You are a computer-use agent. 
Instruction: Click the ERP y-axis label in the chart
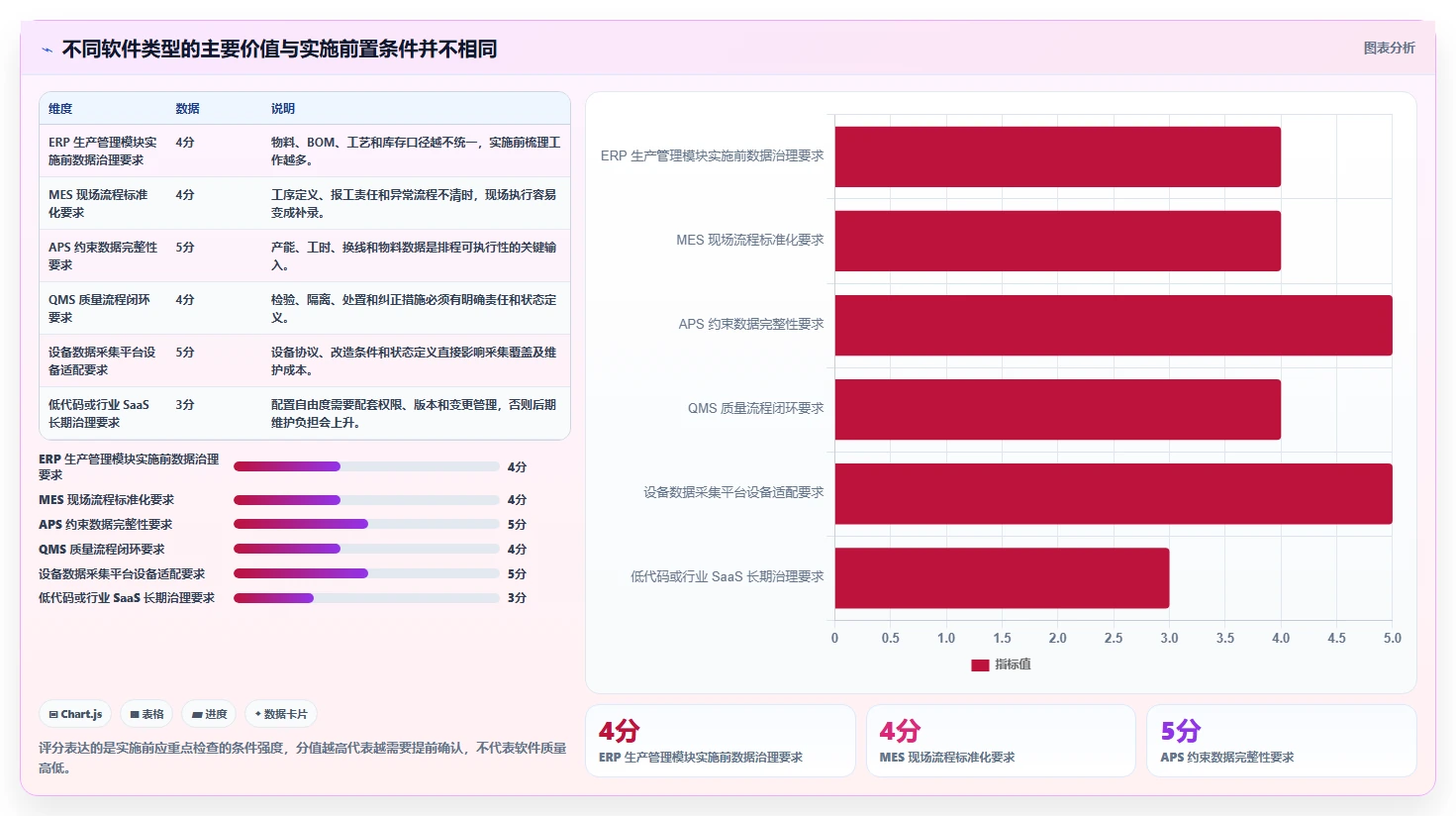click(712, 156)
